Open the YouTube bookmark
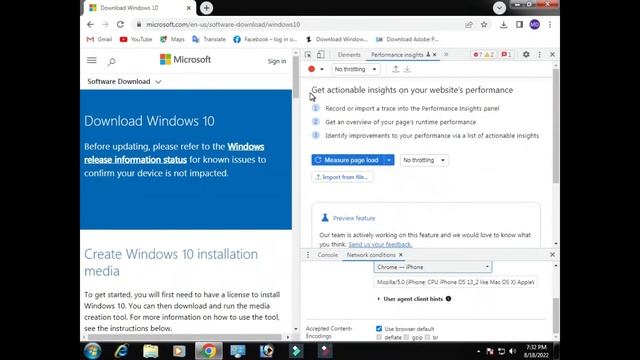This screenshot has height=360, width=640. [136, 39]
